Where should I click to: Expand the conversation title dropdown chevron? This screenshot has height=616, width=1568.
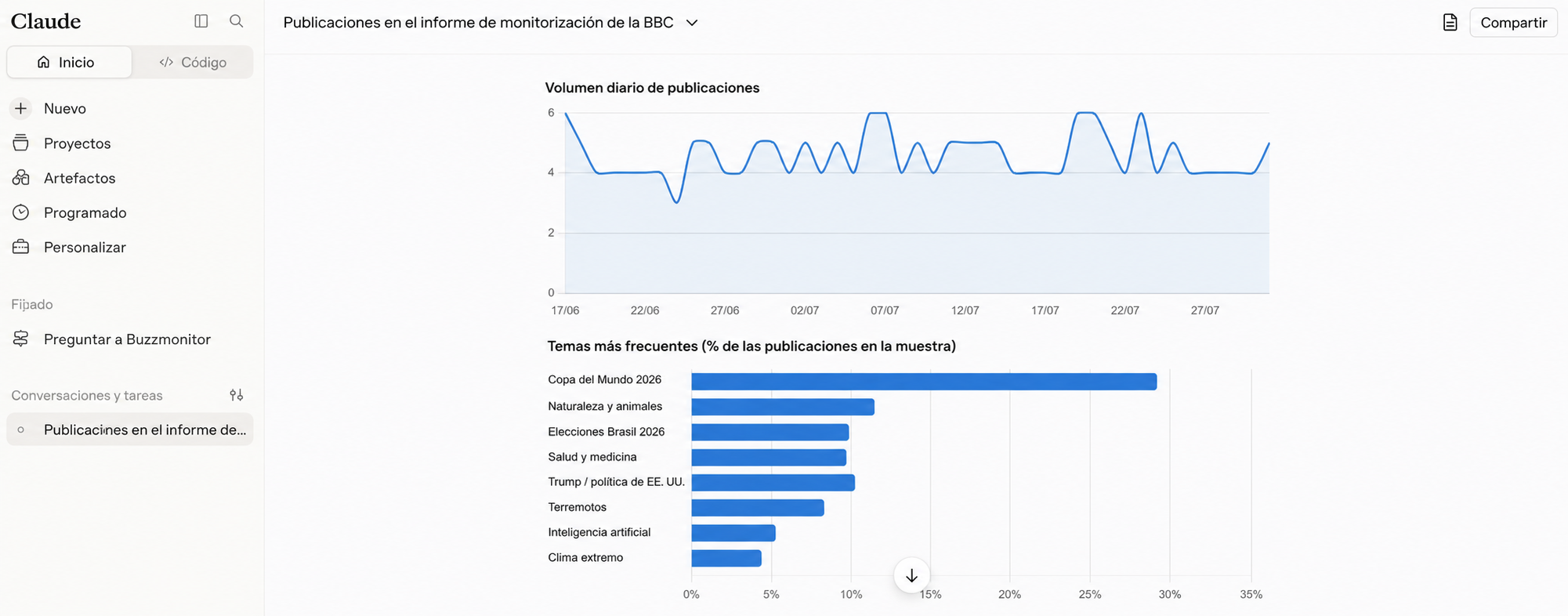(692, 23)
